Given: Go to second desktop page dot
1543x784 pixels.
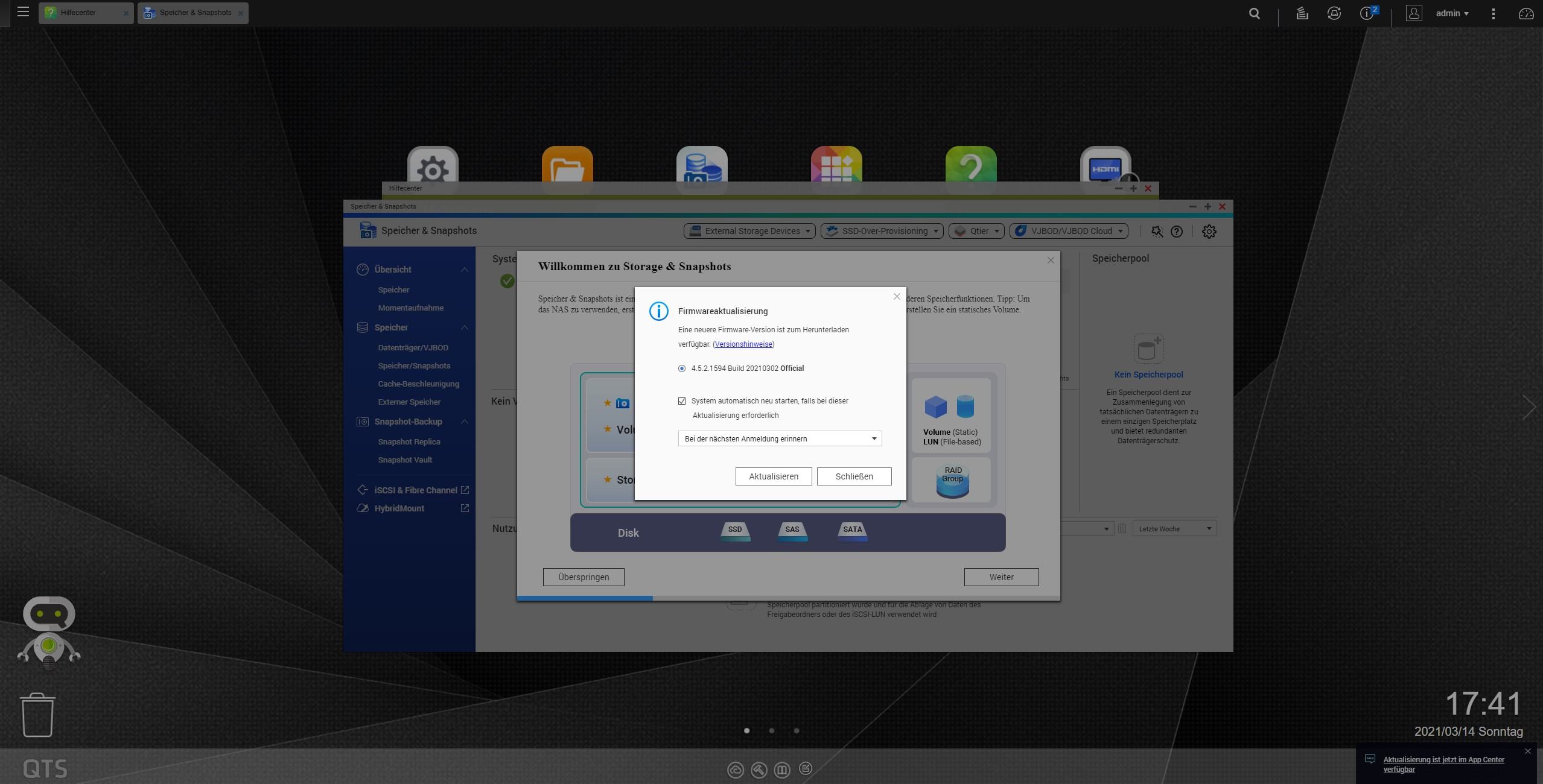Looking at the screenshot, I should point(772,730).
